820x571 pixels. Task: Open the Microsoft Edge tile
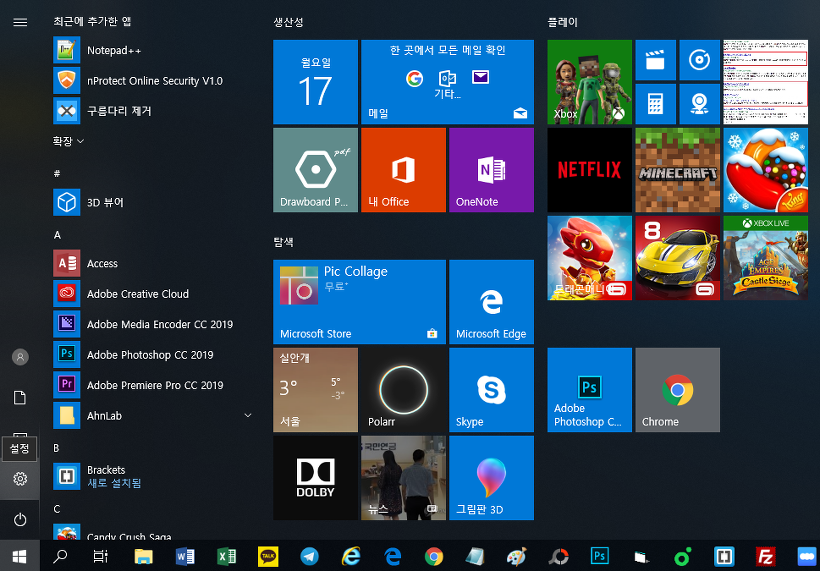(x=491, y=302)
